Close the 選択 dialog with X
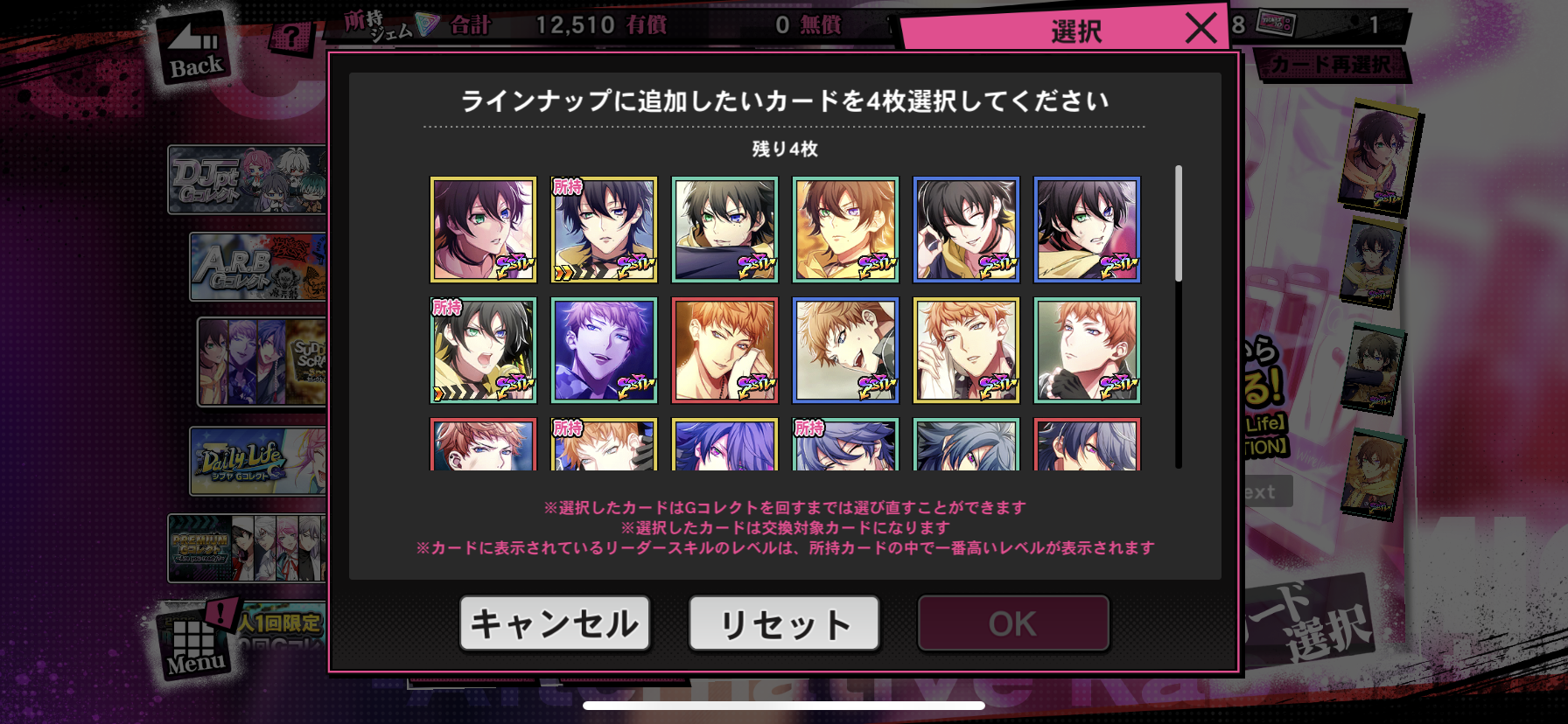This screenshot has height=724, width=1568. [1201, 28]
